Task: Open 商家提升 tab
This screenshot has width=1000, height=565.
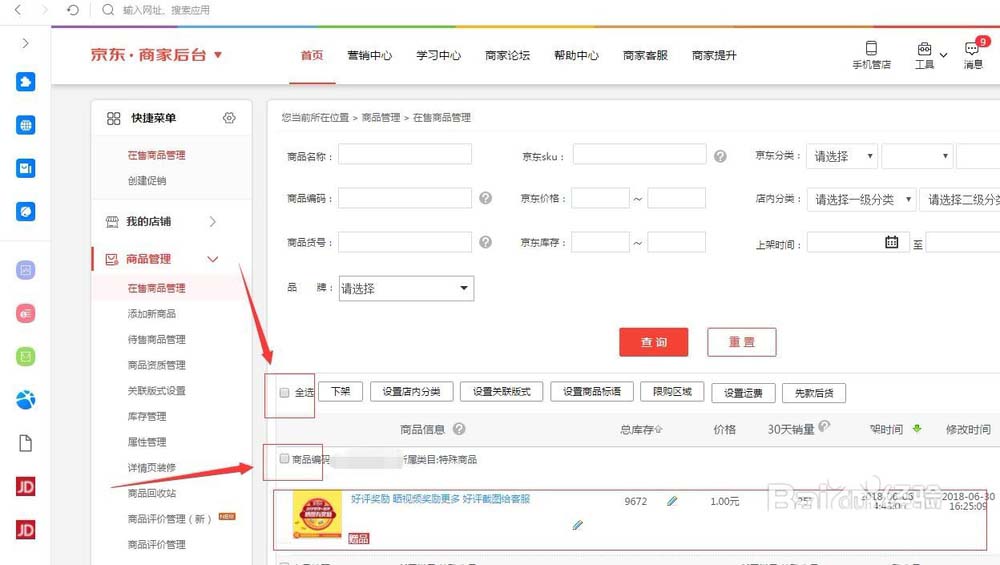Action: point(714,55)
